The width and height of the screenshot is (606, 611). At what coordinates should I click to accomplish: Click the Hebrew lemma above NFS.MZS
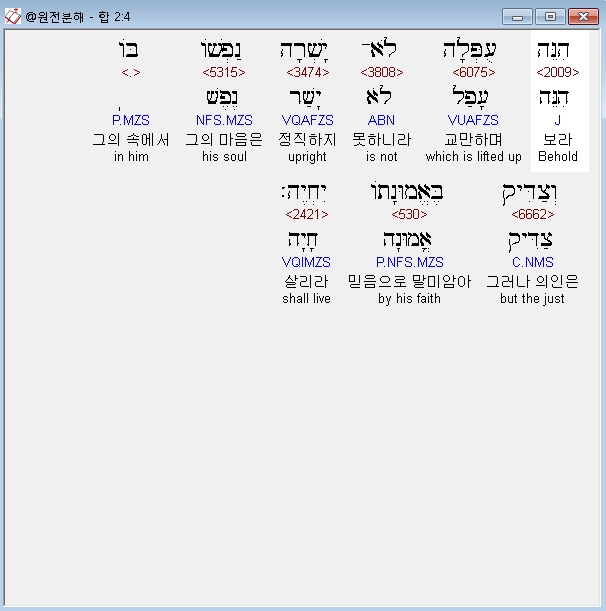click(222, 97)
